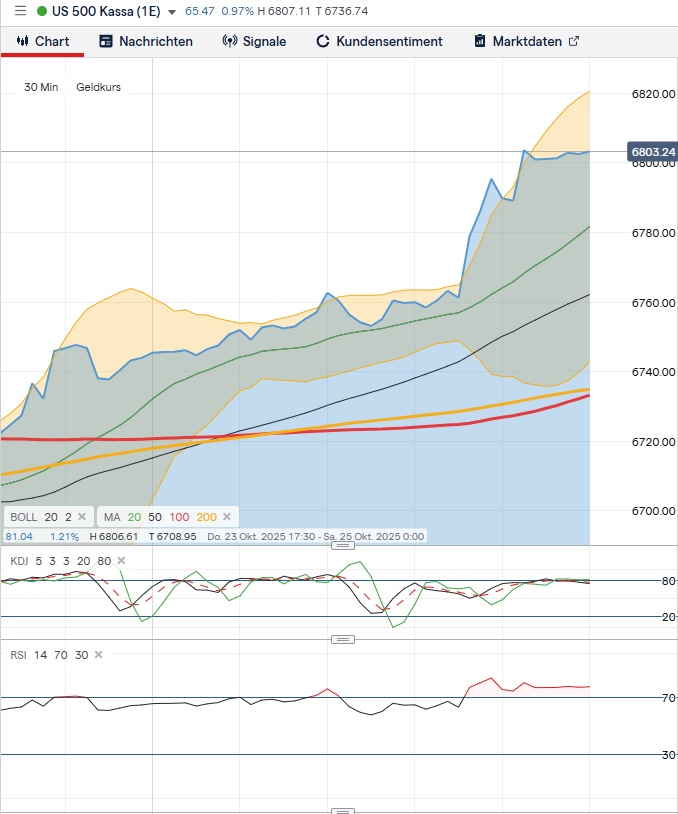Click the RSI 30 level axis label

[669, 755]
